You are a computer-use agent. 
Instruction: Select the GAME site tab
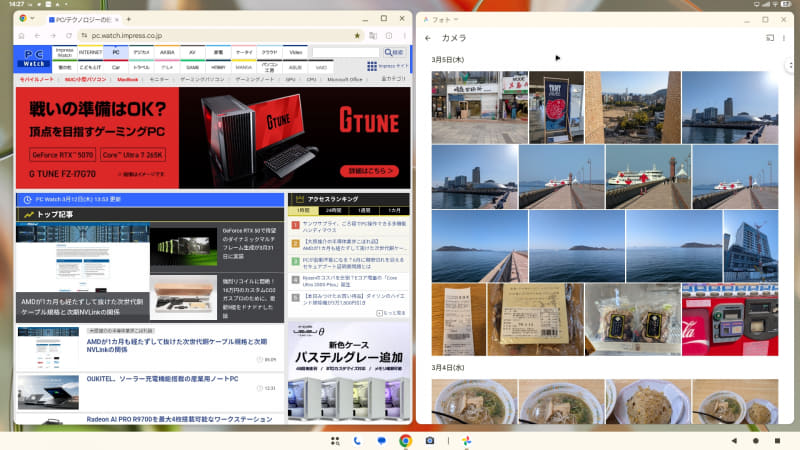192,67
